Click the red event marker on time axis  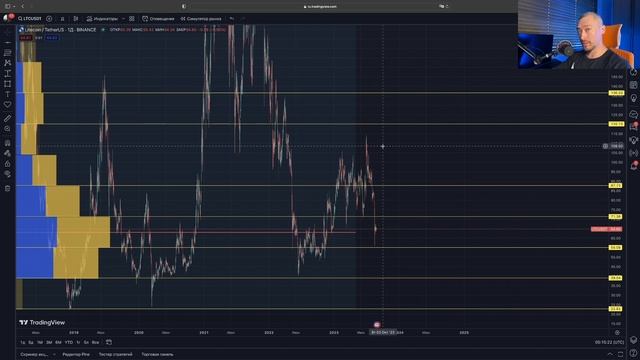tap(377, 325)
